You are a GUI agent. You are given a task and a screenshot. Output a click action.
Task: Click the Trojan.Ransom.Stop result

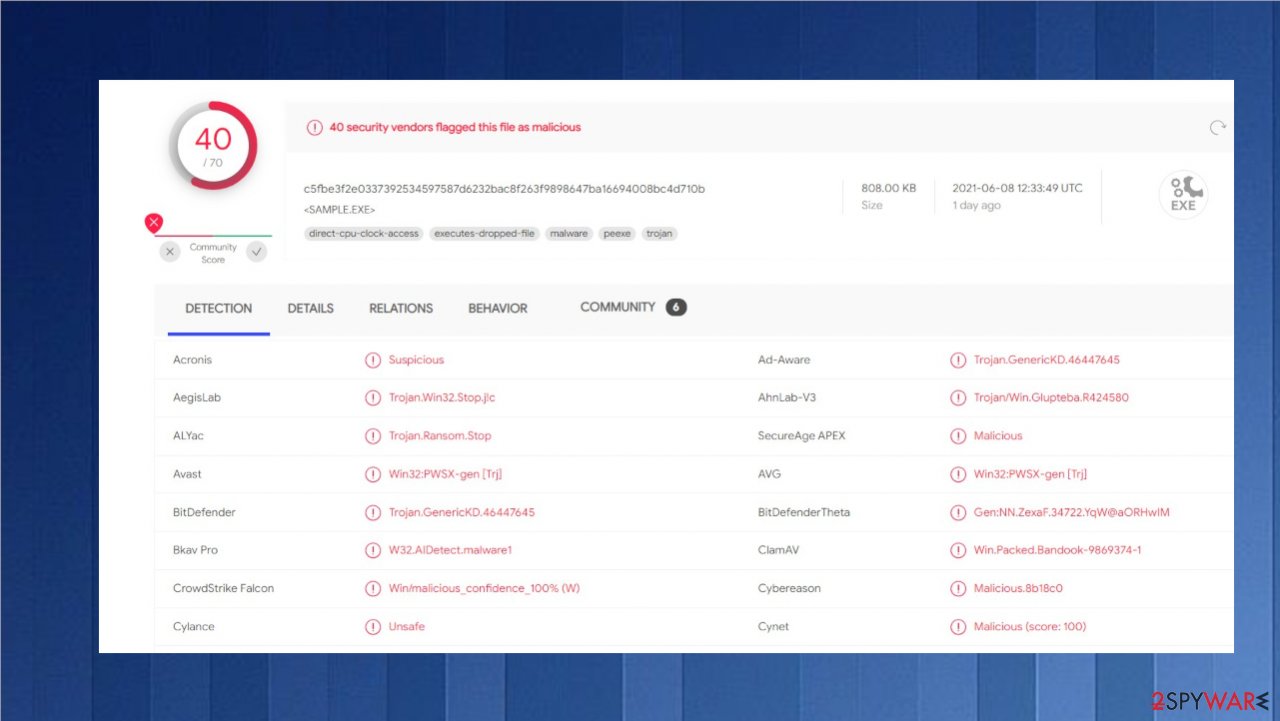click(440, 436)
